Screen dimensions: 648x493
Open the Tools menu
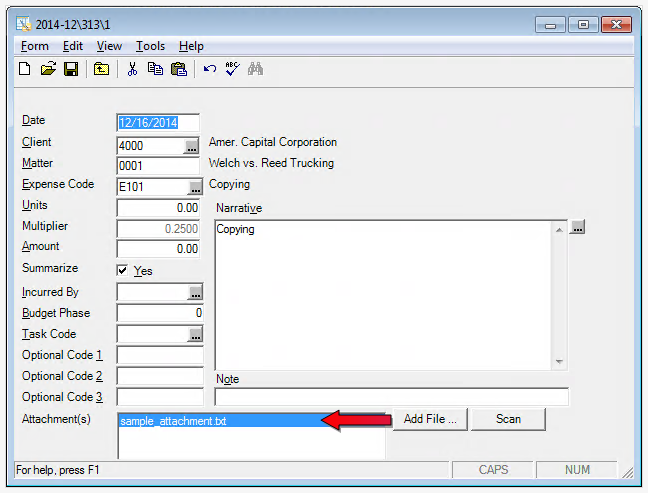click(x=150, y=46)
